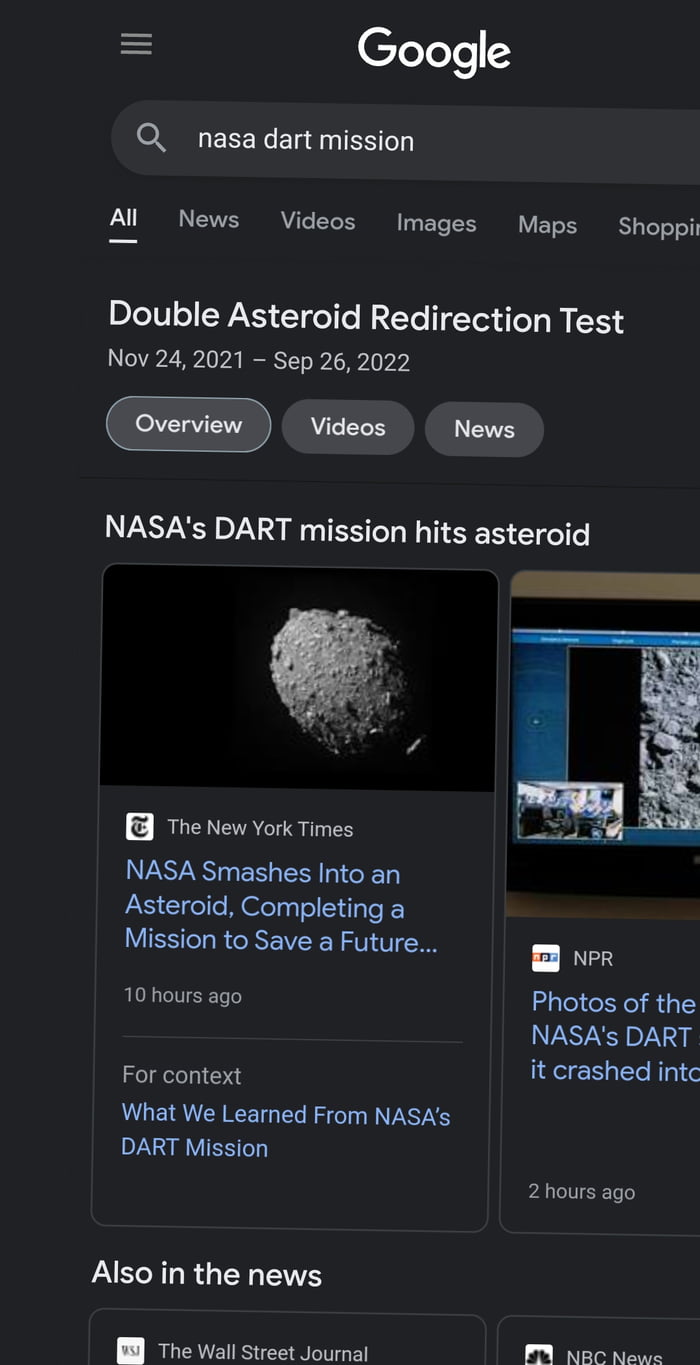Click 'The New York Times' source name
Viewport: 700px width, 1365px height.
(260, 828)
